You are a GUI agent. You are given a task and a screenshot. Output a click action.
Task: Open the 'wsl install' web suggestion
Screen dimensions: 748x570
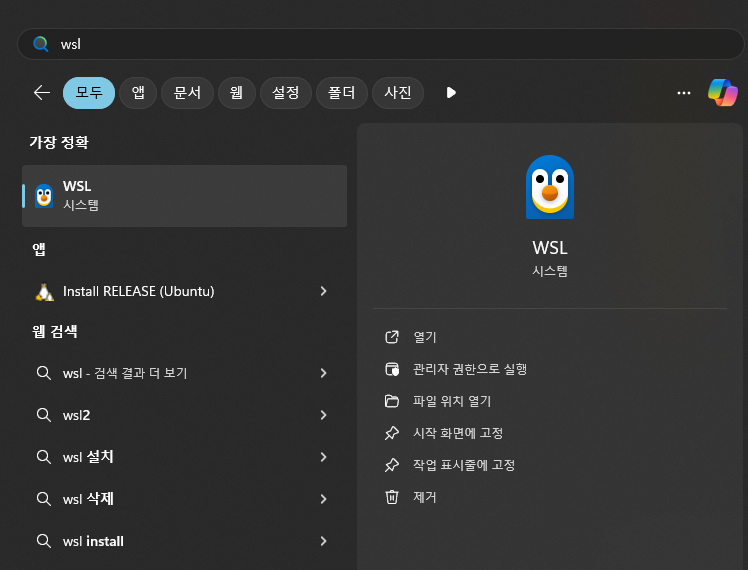click(184, 541)
